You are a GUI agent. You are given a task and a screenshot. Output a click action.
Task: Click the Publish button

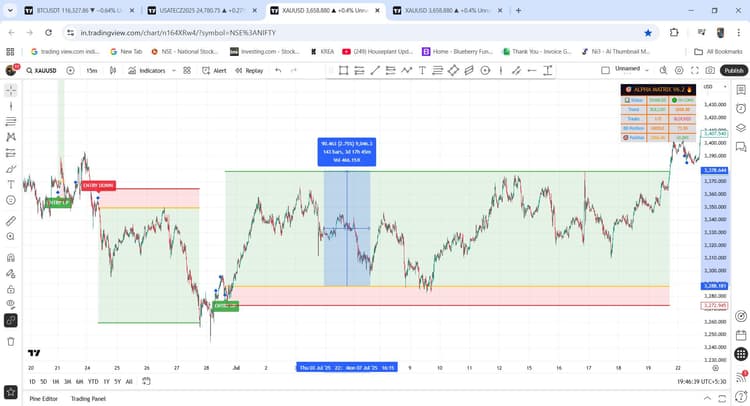[733, 70]
